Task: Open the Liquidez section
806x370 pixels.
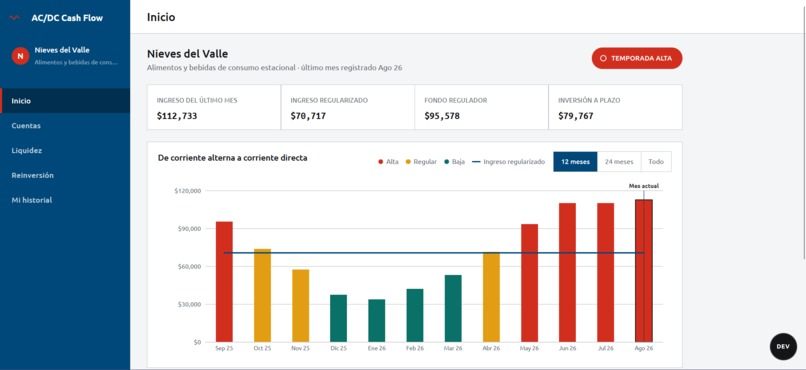Action: click(65, 151)
